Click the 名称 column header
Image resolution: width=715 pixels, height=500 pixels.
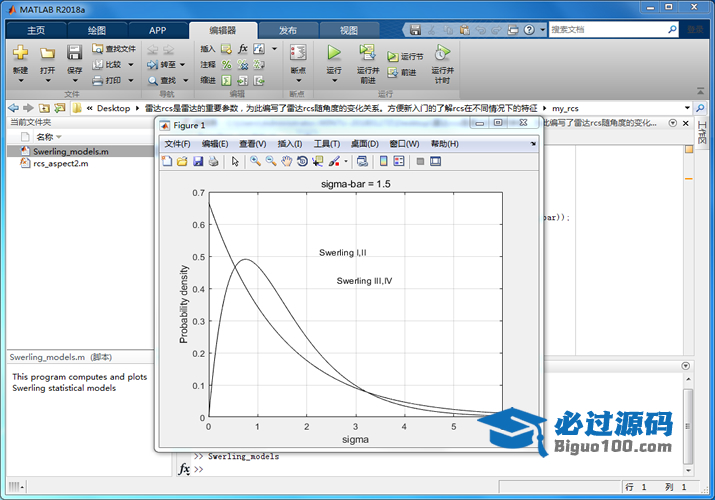click(49, 137)
